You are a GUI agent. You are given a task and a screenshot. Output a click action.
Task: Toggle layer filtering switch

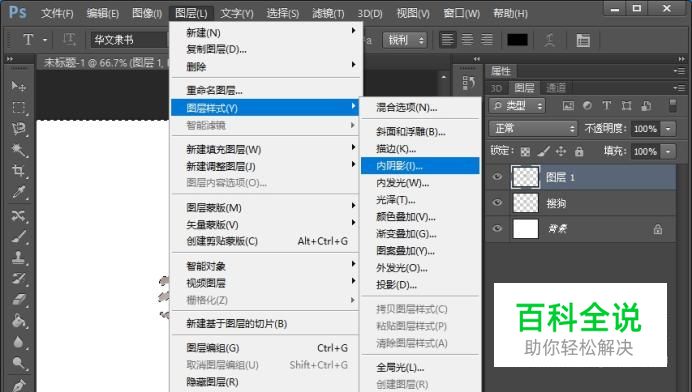point(672,106)
